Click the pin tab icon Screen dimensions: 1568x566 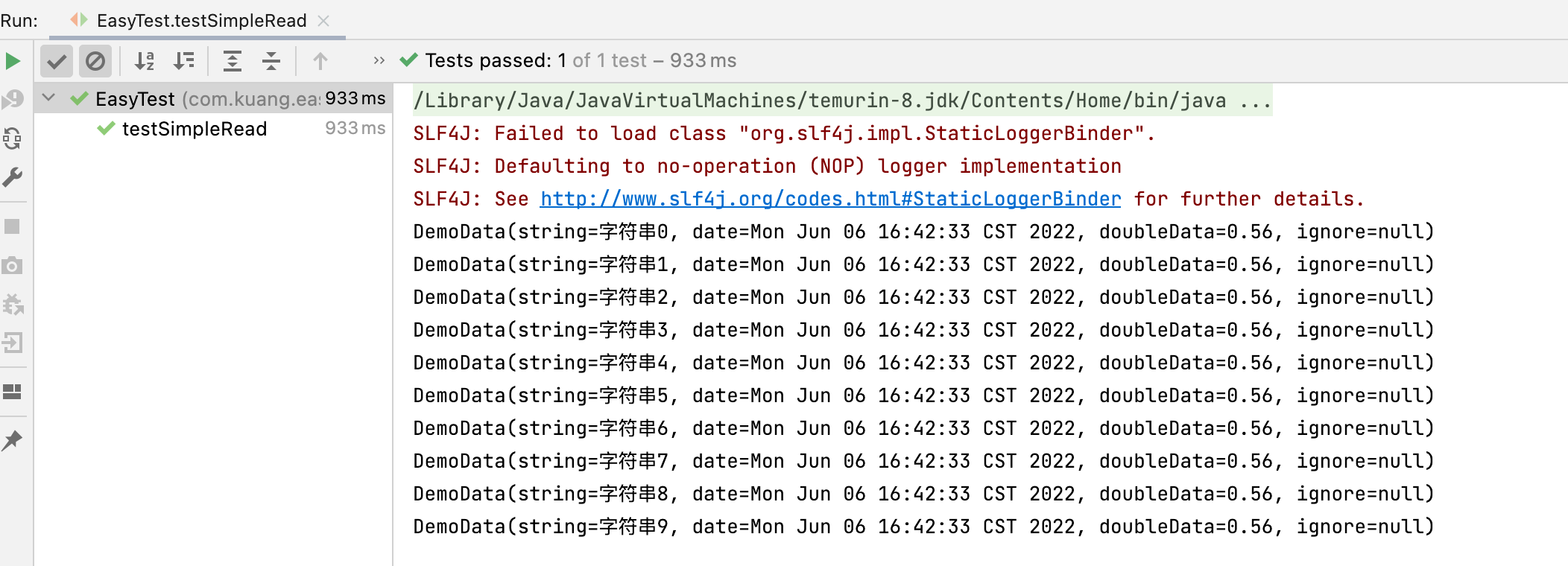[13, 440]
